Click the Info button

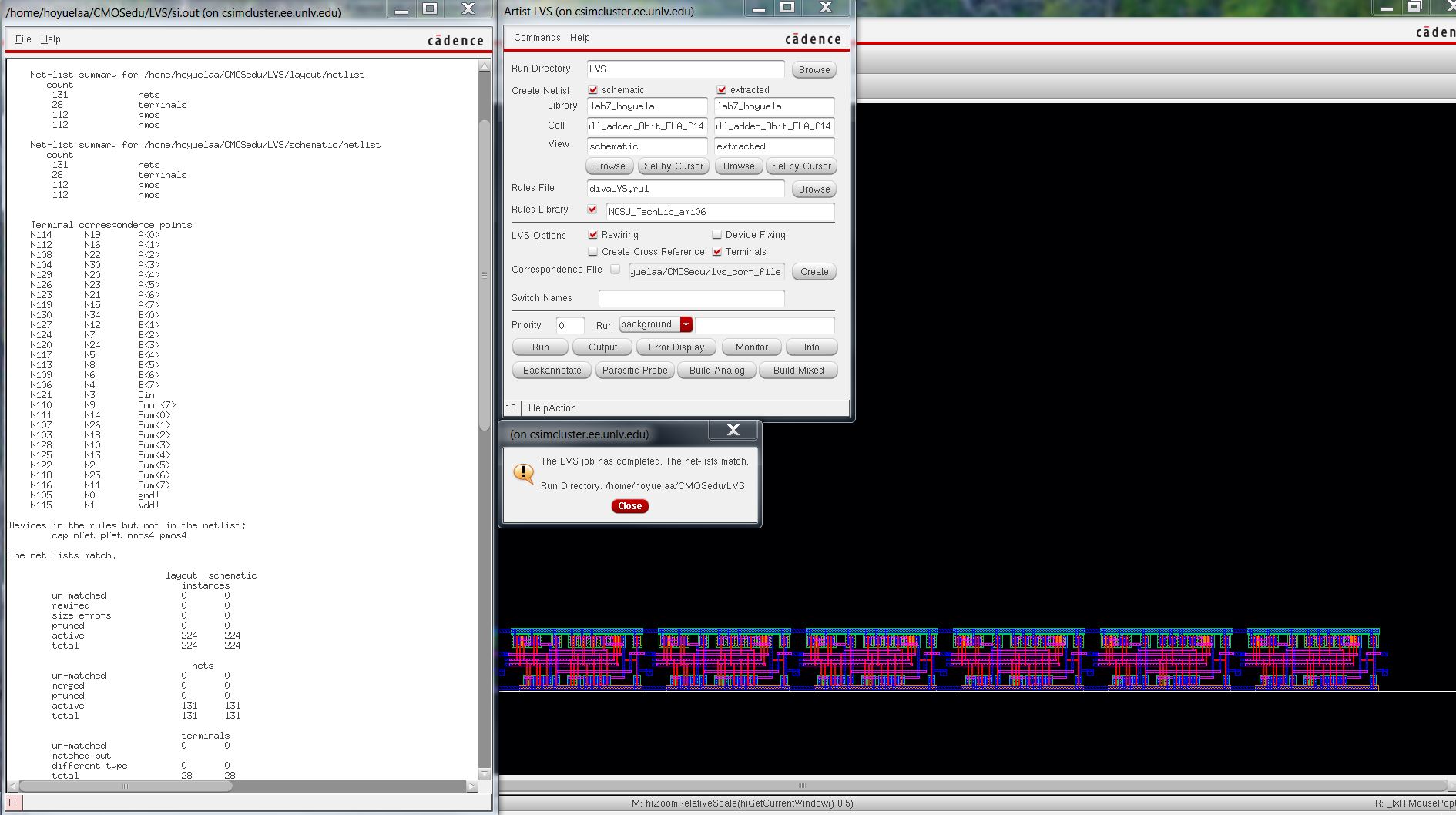click(x=811, y=347)
